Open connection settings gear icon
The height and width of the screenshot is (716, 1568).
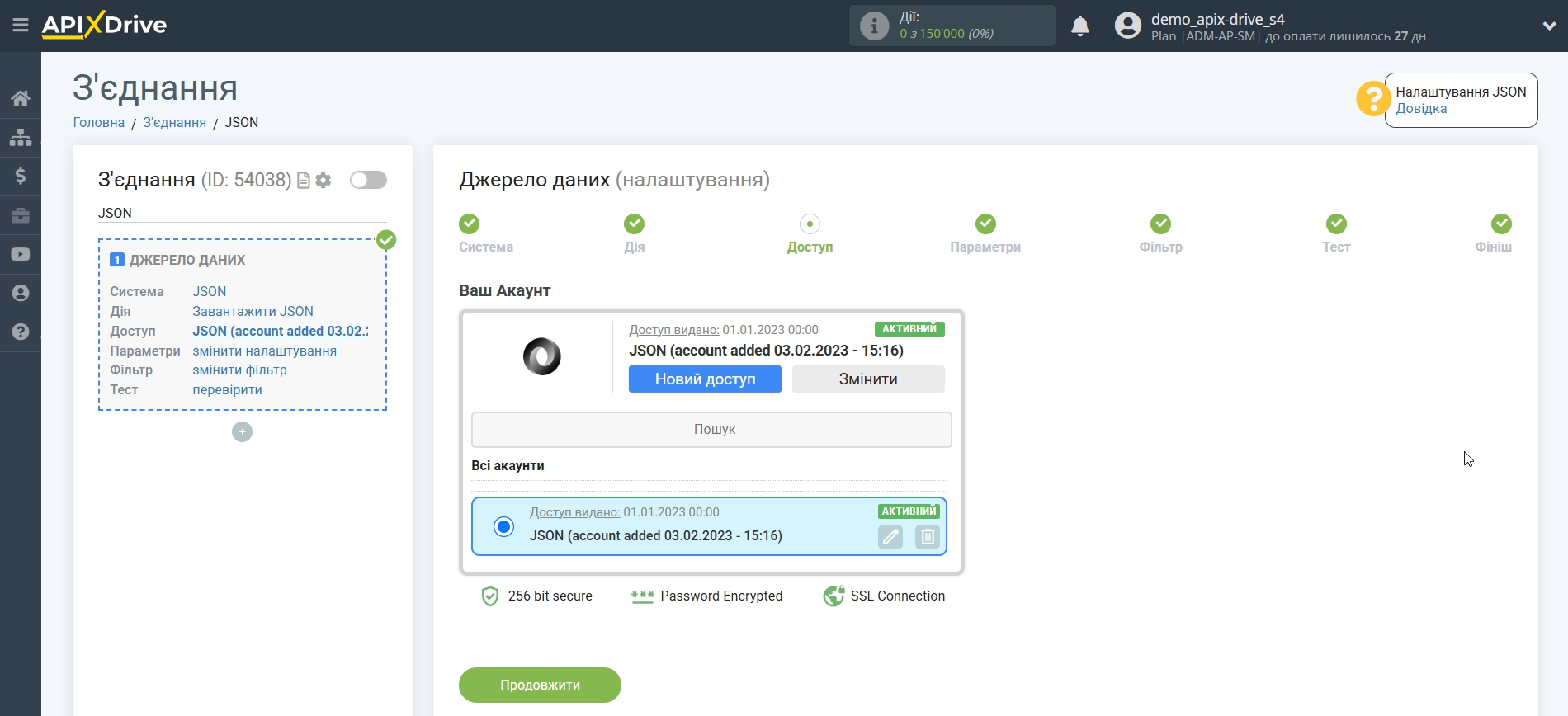click(324, 181)
